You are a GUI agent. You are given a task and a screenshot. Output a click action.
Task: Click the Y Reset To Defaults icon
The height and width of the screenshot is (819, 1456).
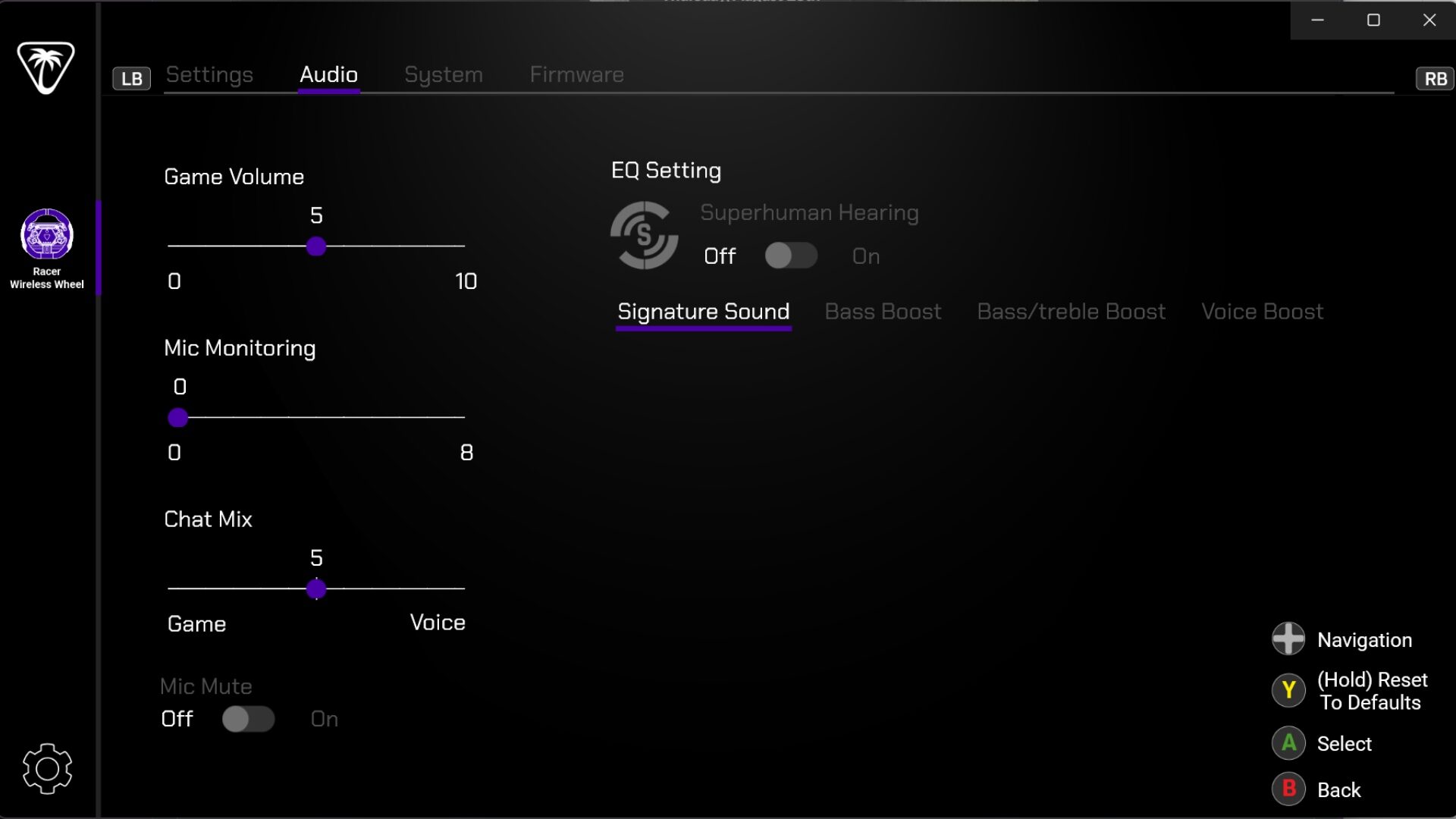pos(1288,690)
